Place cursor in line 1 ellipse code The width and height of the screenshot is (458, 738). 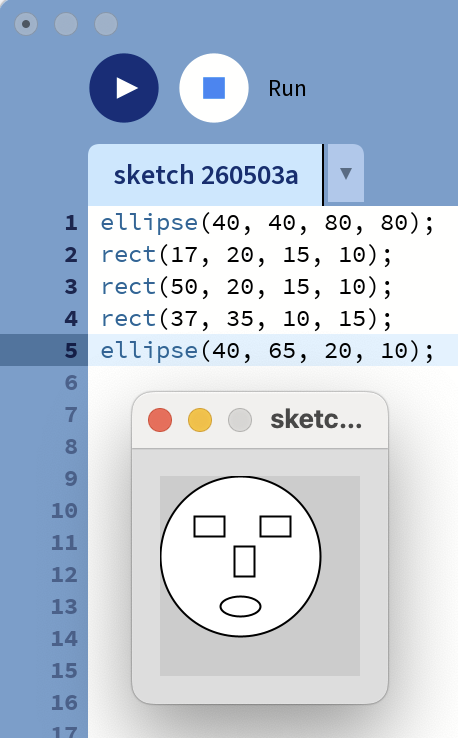[267, 223]
